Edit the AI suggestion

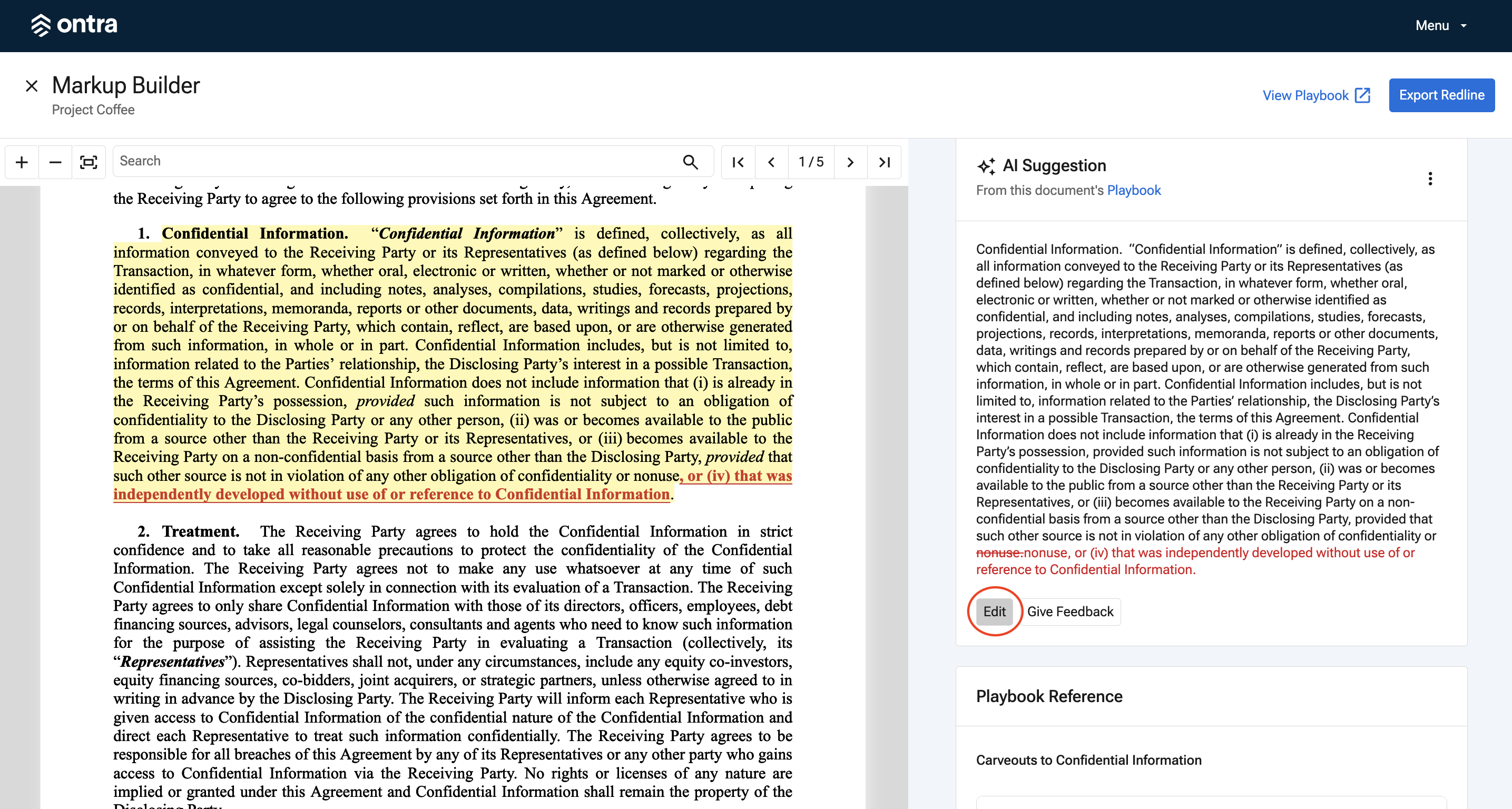(x=994, y=611)
